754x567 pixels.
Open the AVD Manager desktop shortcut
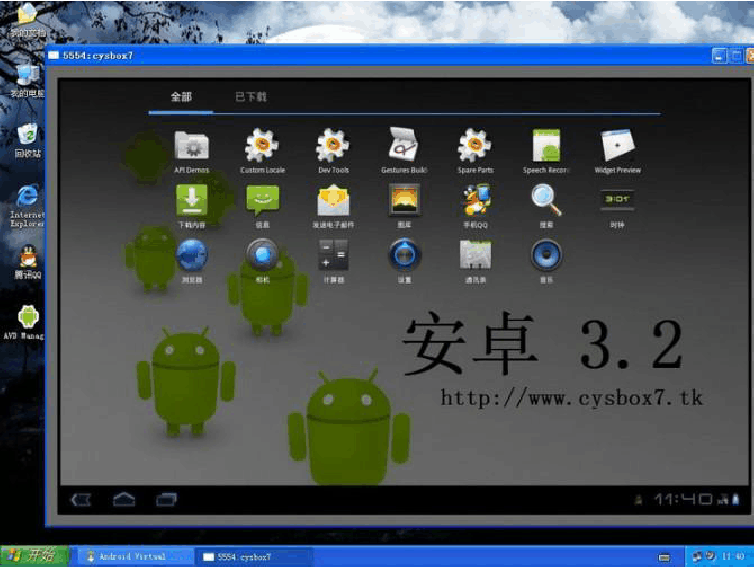pyautogui.click(x=25, y=323)
